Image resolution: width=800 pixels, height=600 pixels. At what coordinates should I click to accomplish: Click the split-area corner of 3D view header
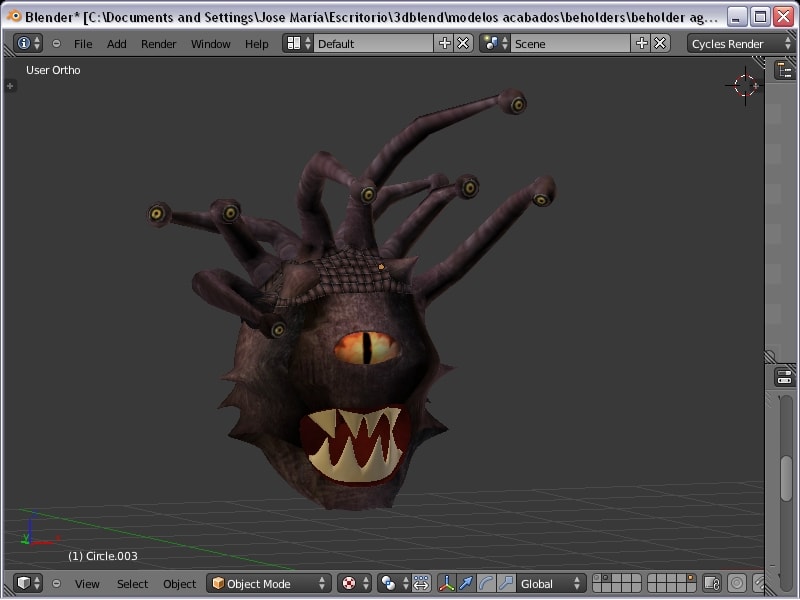coord(8,592)
